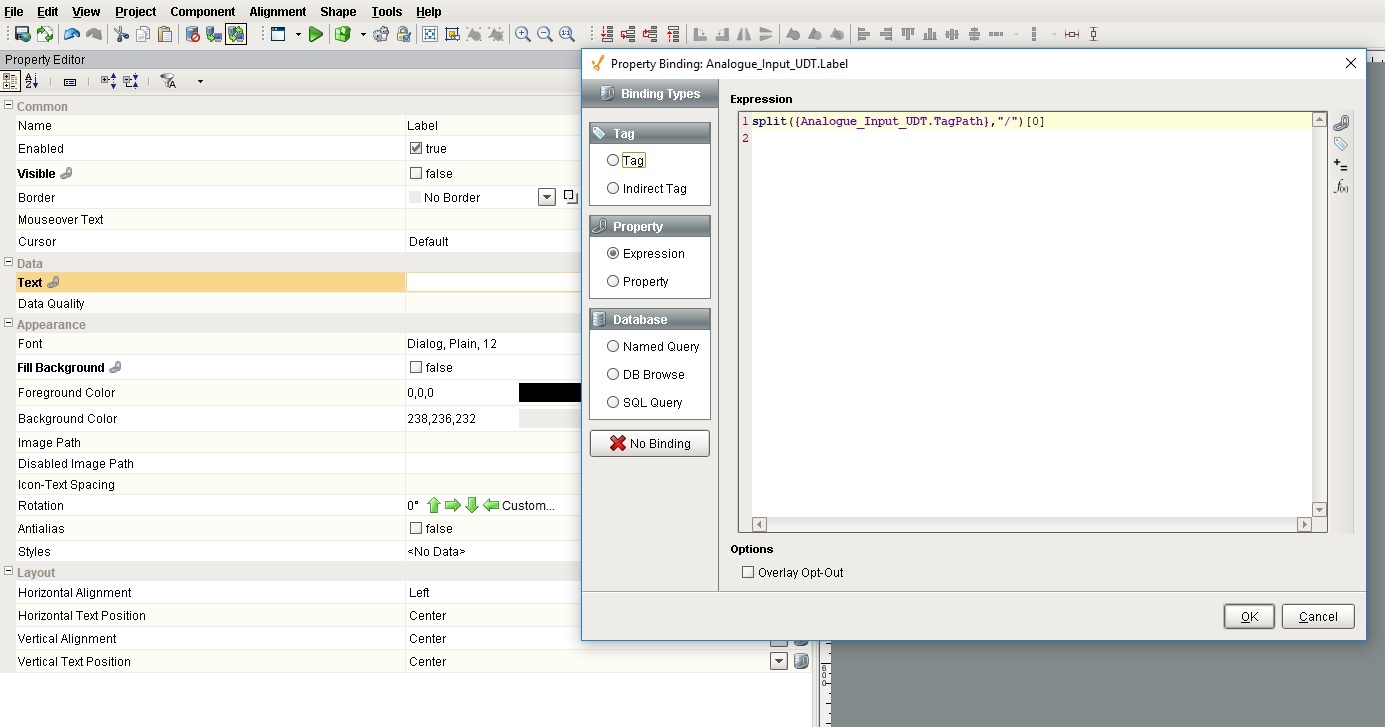This screenshot has width=1385, height=727.
Task: Click the Undo arrow in the toolbar
Action: click(72, 34)
